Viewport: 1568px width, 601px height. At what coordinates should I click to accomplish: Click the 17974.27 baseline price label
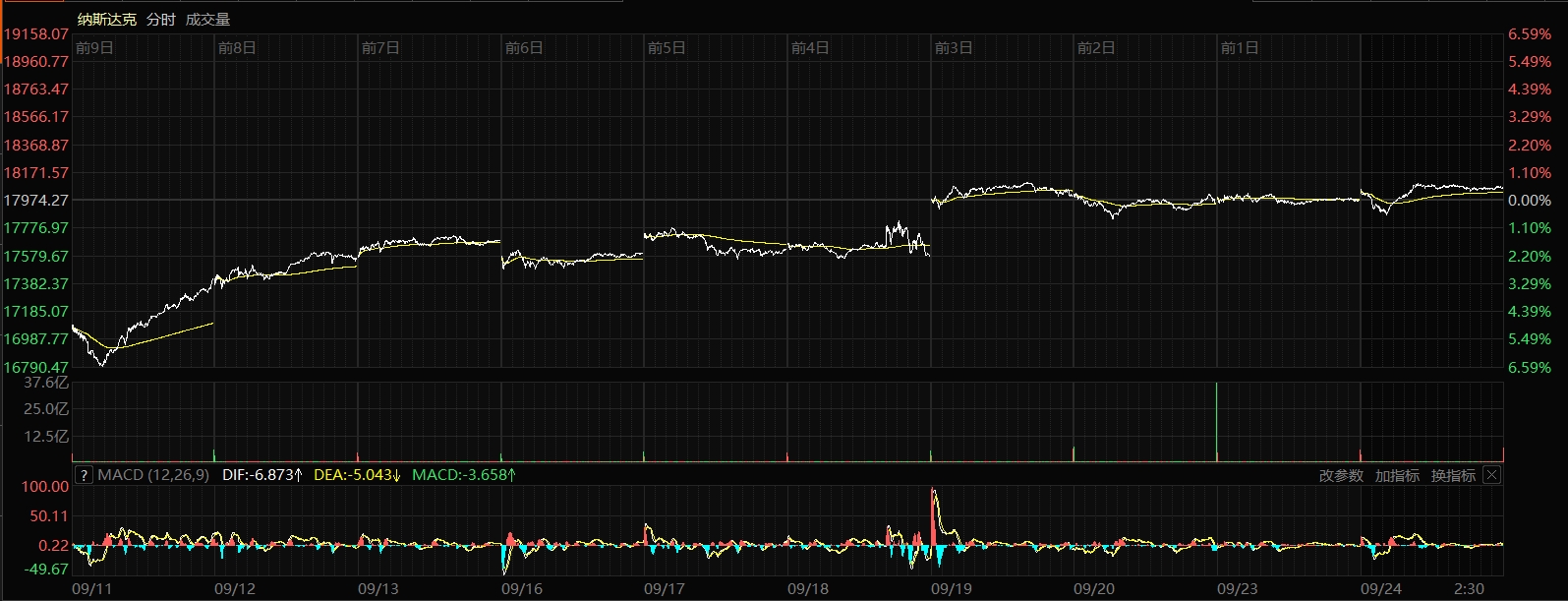[36, 200]
